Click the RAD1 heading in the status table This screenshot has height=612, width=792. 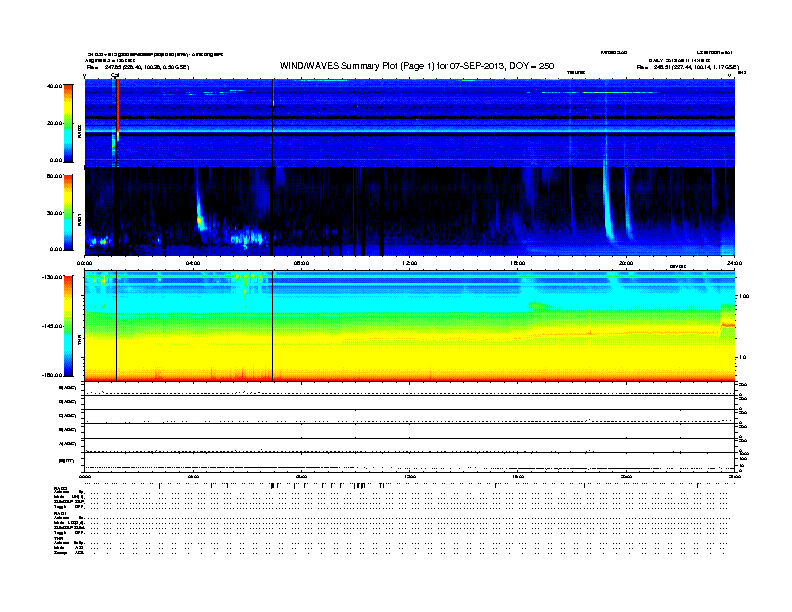[x=60, y=513]
